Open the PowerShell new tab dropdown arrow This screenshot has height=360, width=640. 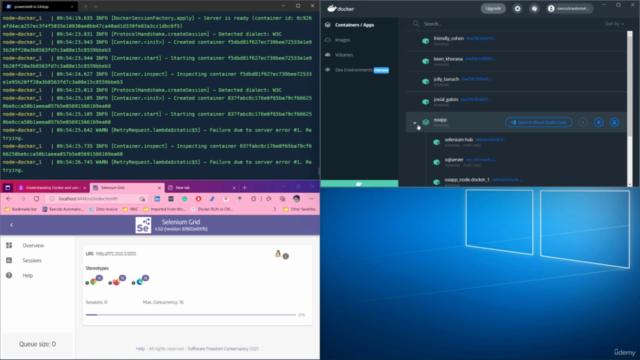click(96, 7)
